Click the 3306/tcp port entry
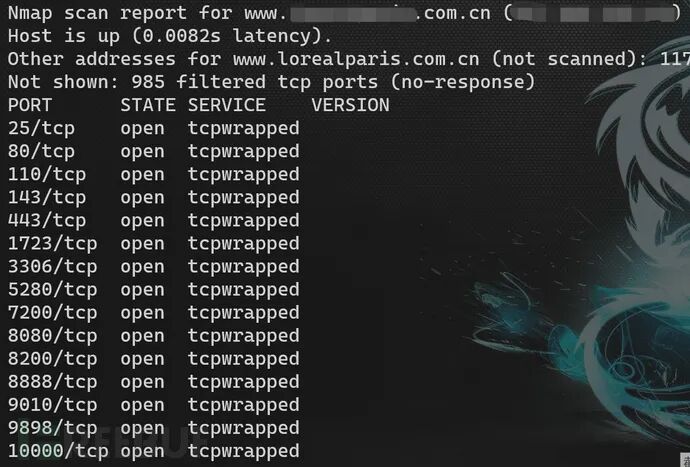The width and height of the screenshot is (690, 467). click(53, 267)
